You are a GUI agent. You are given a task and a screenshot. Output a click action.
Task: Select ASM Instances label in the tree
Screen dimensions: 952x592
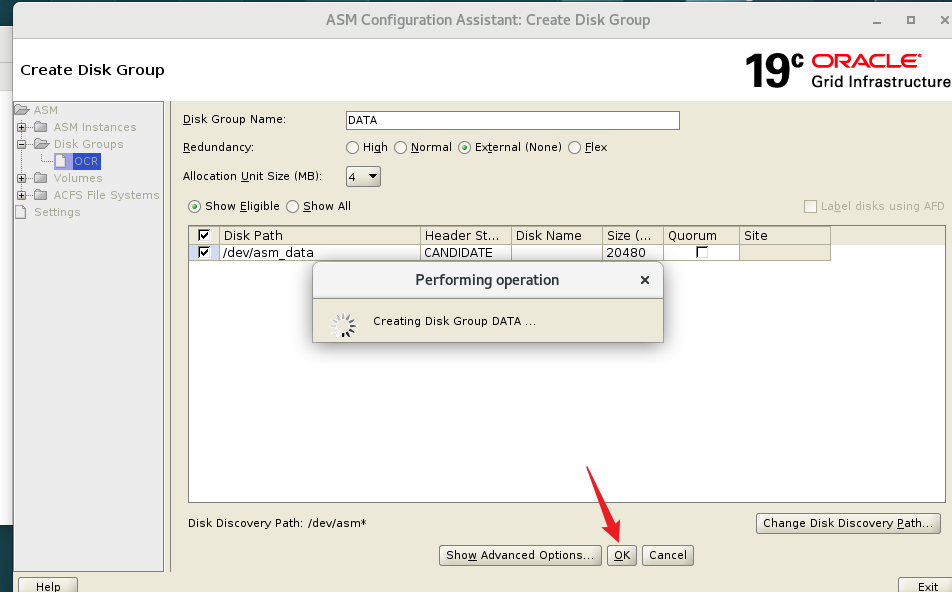point(95,127)
